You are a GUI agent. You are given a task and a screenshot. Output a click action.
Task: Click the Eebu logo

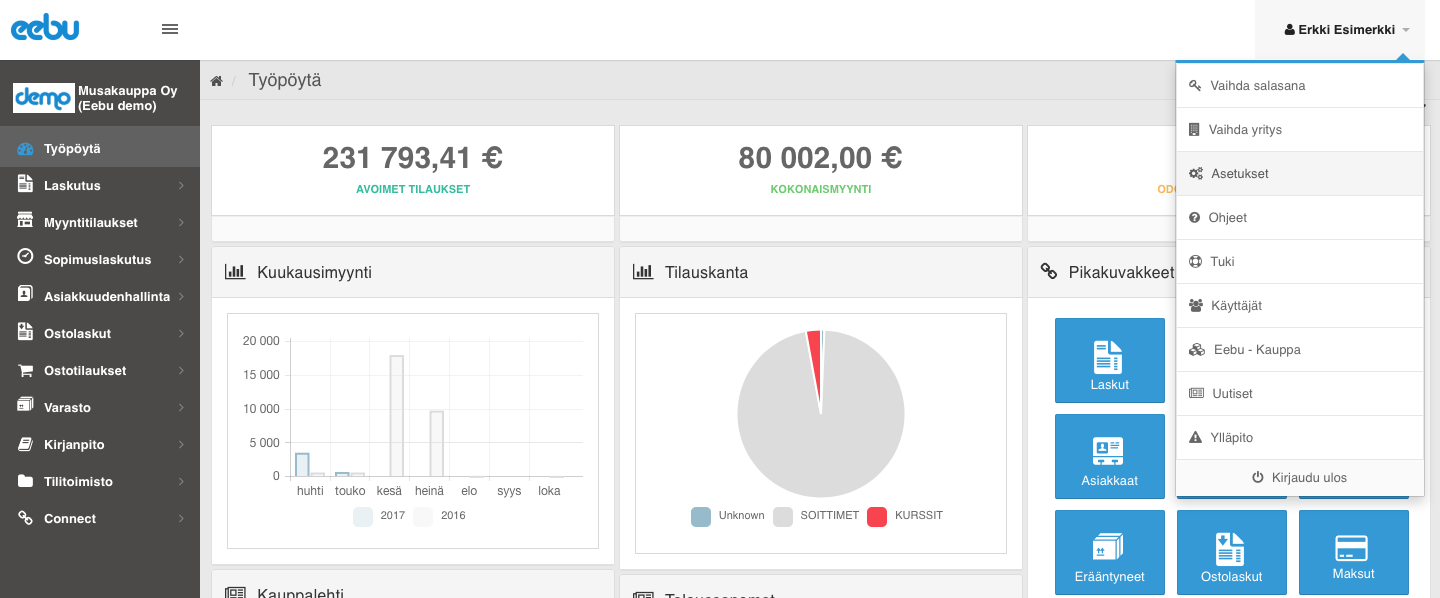tap(45, 29)
